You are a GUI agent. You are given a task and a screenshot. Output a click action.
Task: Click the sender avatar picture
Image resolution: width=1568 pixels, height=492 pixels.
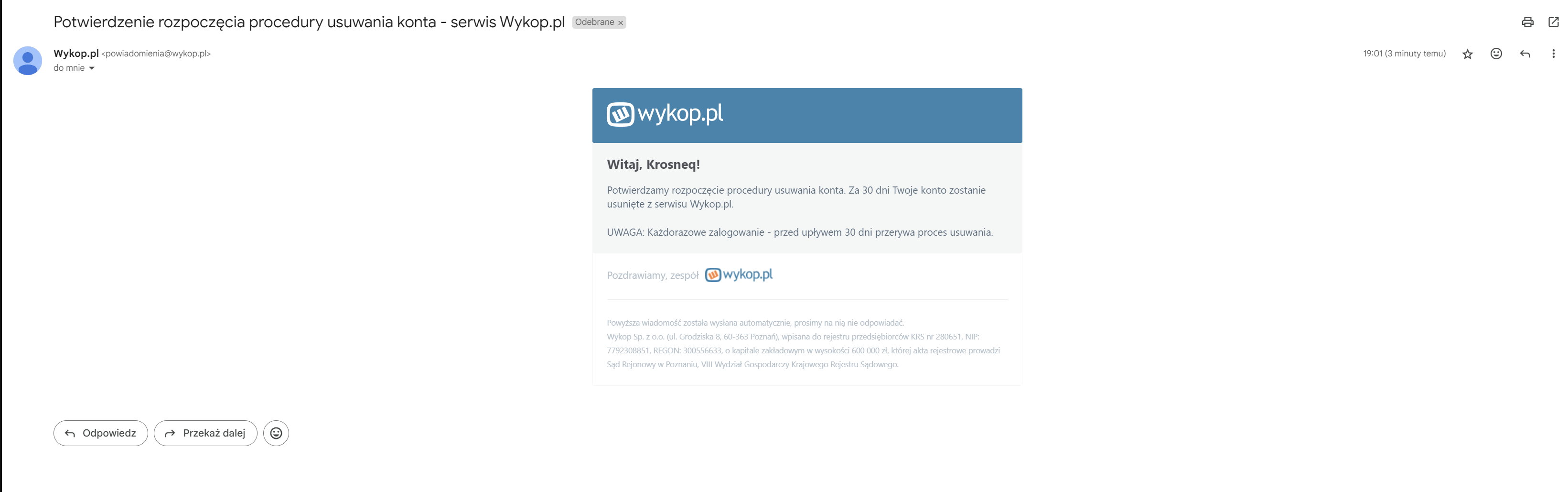point(27,60)
